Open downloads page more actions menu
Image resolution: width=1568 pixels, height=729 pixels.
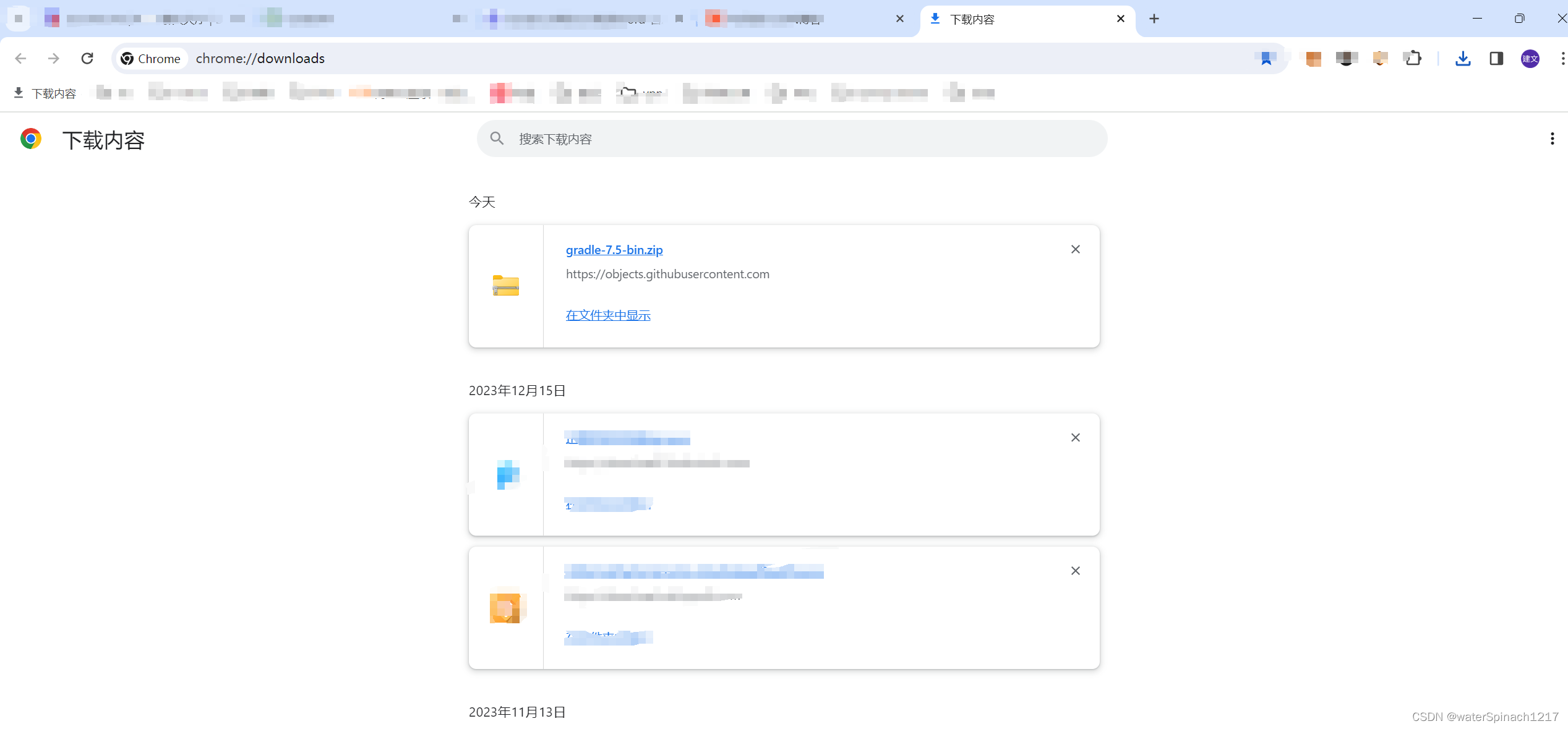(x=1552, y=139)
